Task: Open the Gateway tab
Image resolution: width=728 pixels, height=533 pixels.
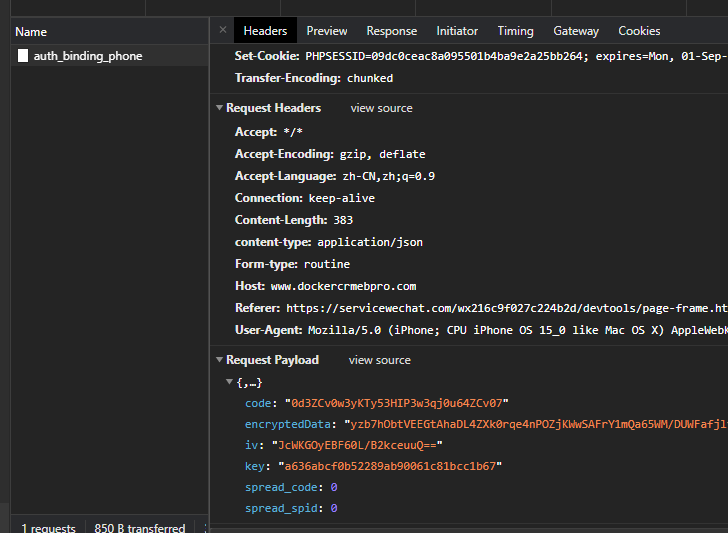Action: 576,31
